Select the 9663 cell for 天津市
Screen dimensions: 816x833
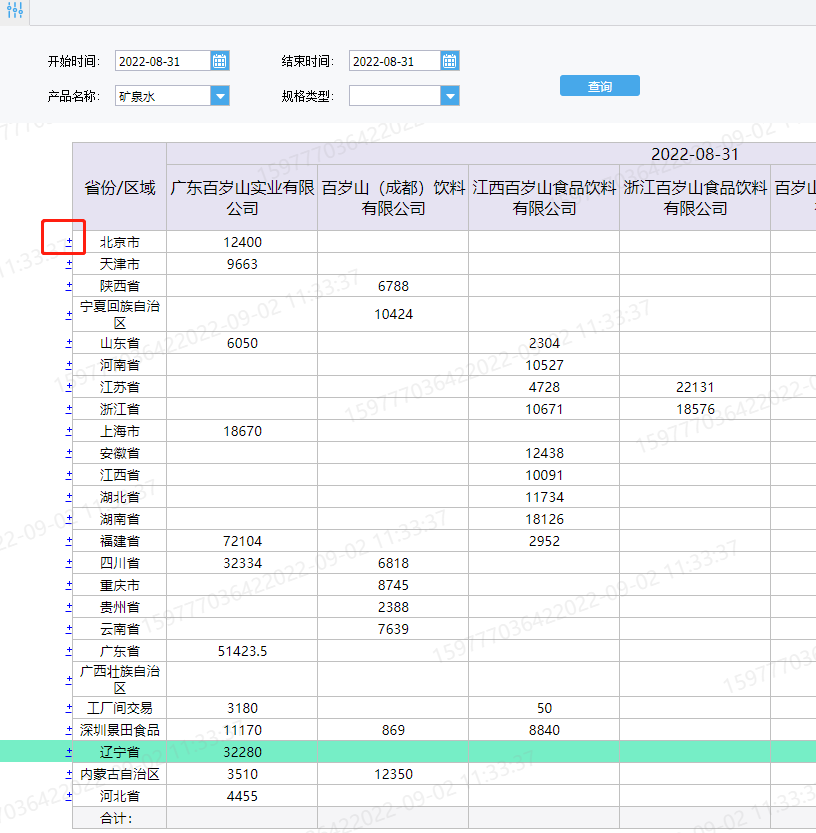(242, 264)
